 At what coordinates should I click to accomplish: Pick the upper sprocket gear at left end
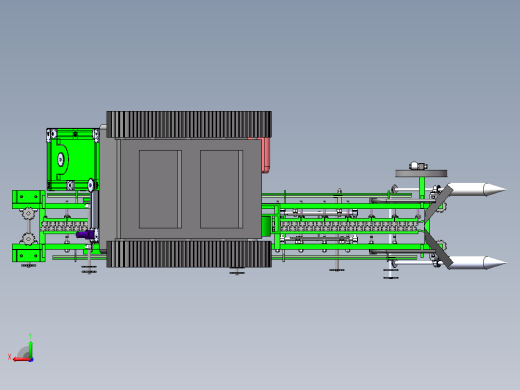coord(28,213)
